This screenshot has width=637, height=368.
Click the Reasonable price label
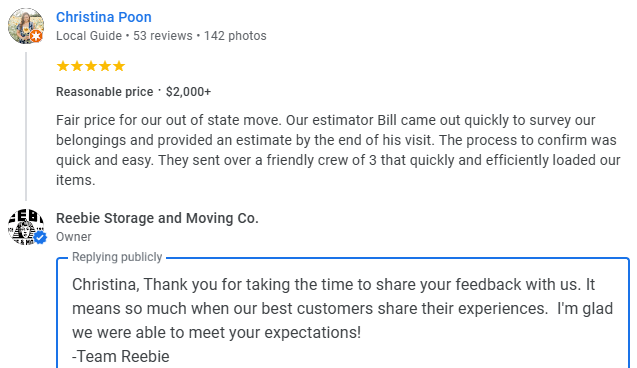(x=104, y=92)
